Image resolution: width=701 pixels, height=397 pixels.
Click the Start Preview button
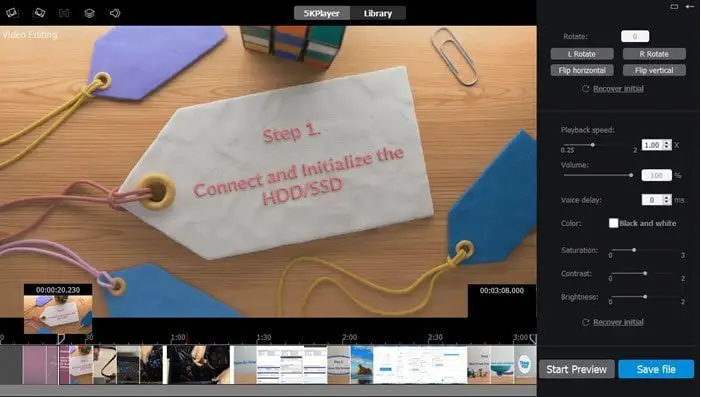[x=576, y=369]
